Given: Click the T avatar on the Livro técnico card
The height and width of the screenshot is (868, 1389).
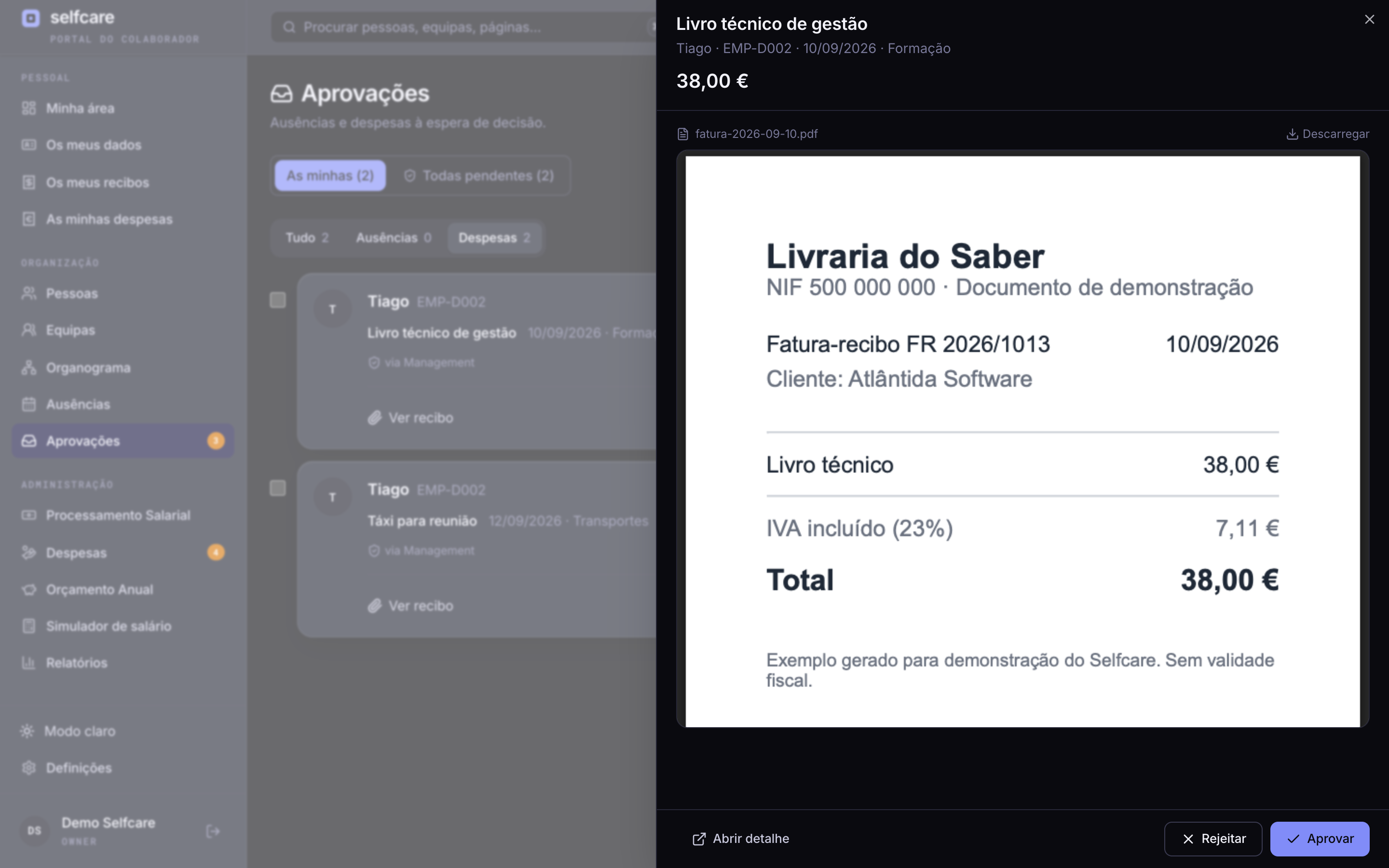Looking at the screenshot, I should click(x=332, y=309).
